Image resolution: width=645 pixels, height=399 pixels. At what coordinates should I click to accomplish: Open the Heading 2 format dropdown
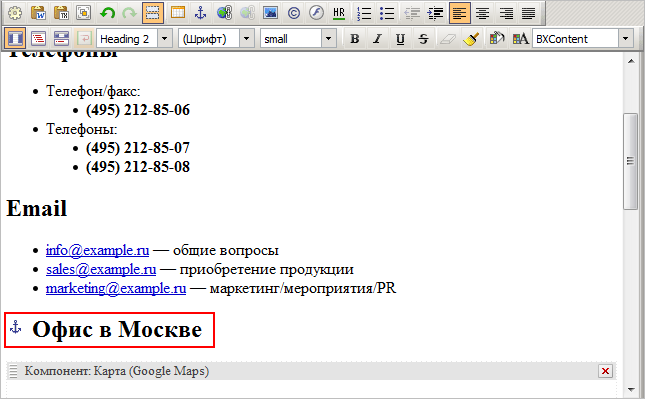165,39
